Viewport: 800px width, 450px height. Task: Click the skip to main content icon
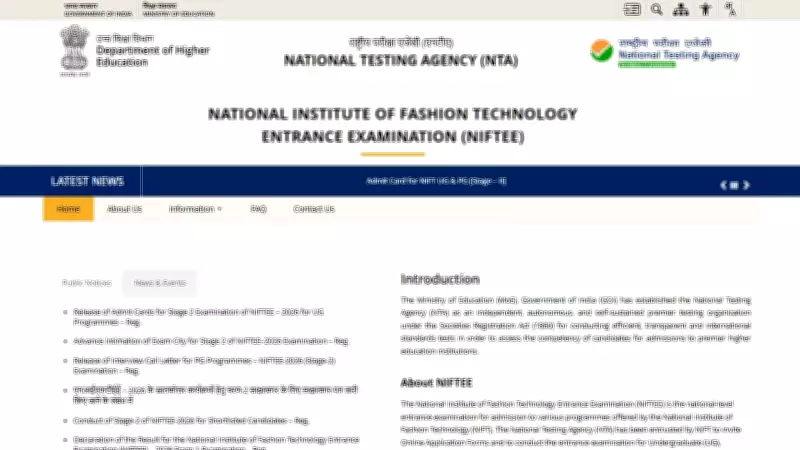632,9
